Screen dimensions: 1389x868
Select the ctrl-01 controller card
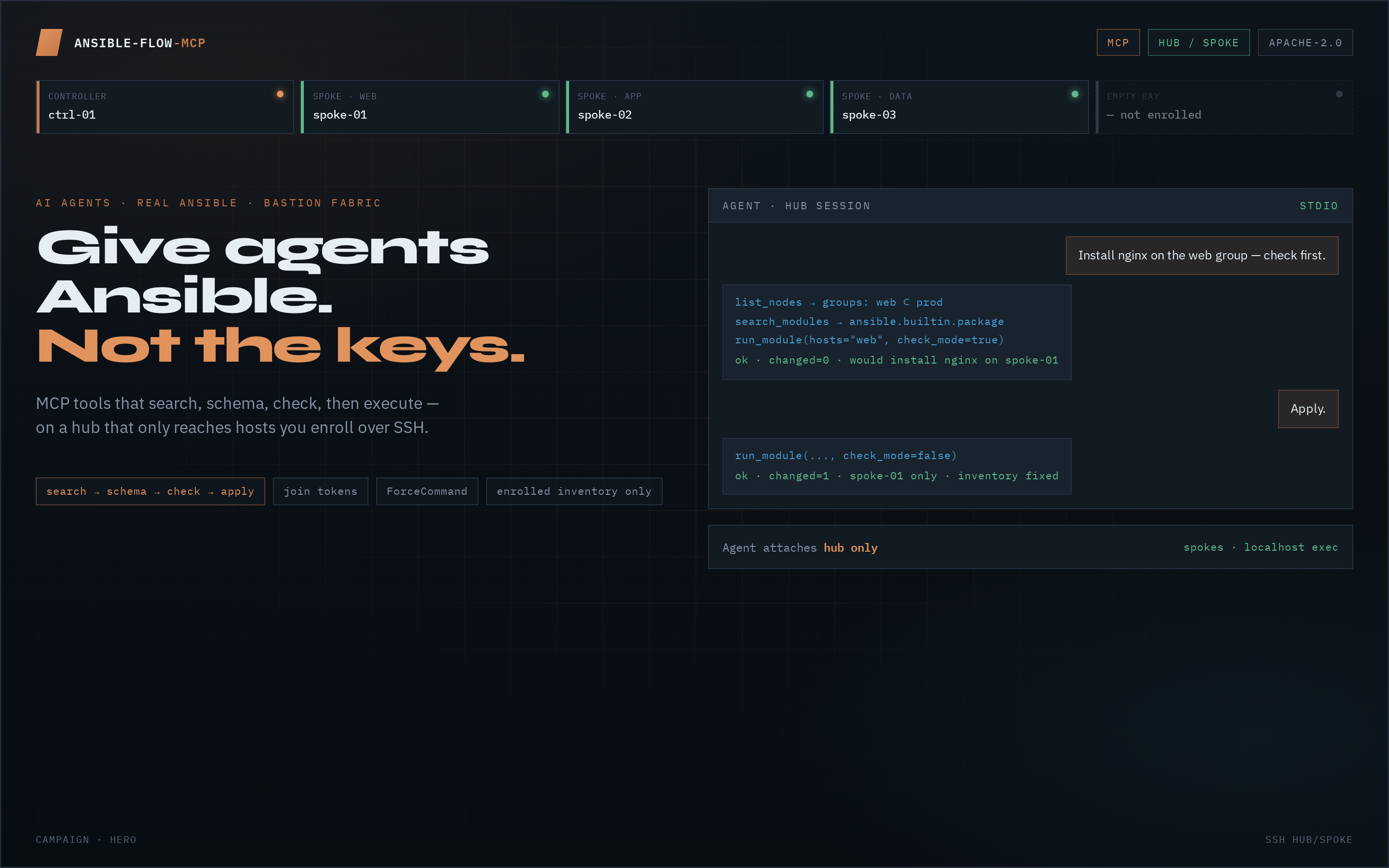click(165, 107)
